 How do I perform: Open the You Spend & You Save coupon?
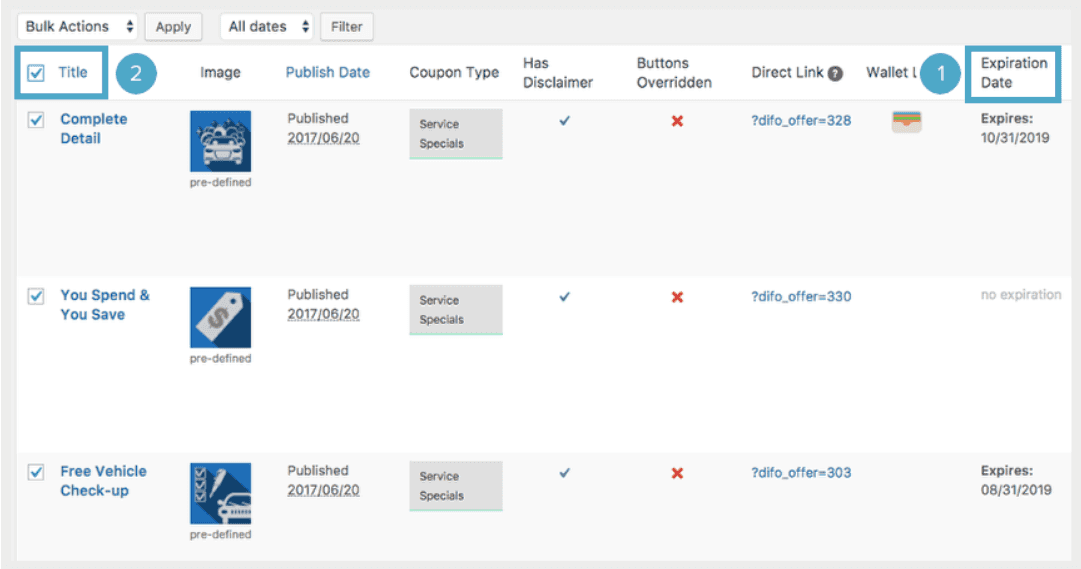click(105, 305)
